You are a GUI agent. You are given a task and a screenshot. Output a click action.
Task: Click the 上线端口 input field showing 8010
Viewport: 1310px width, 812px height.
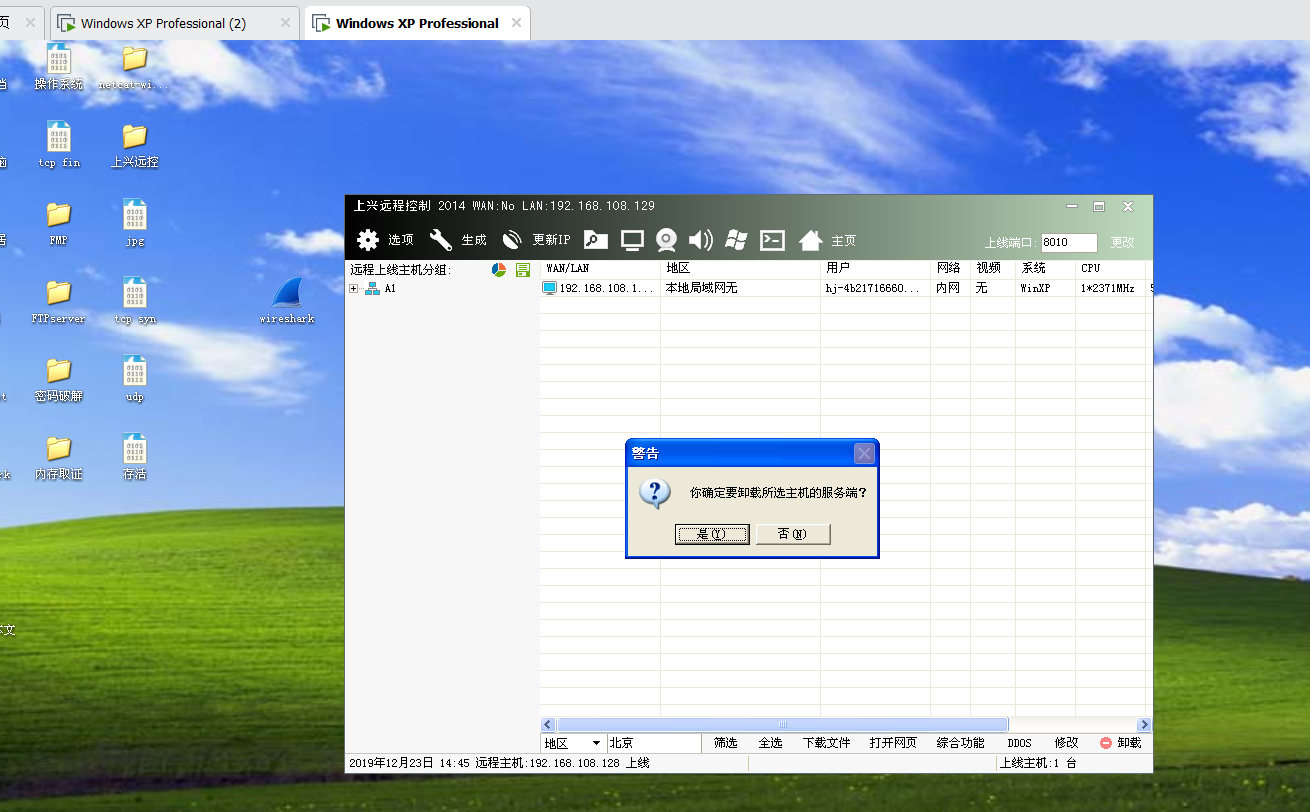(x=1069, y=242)
